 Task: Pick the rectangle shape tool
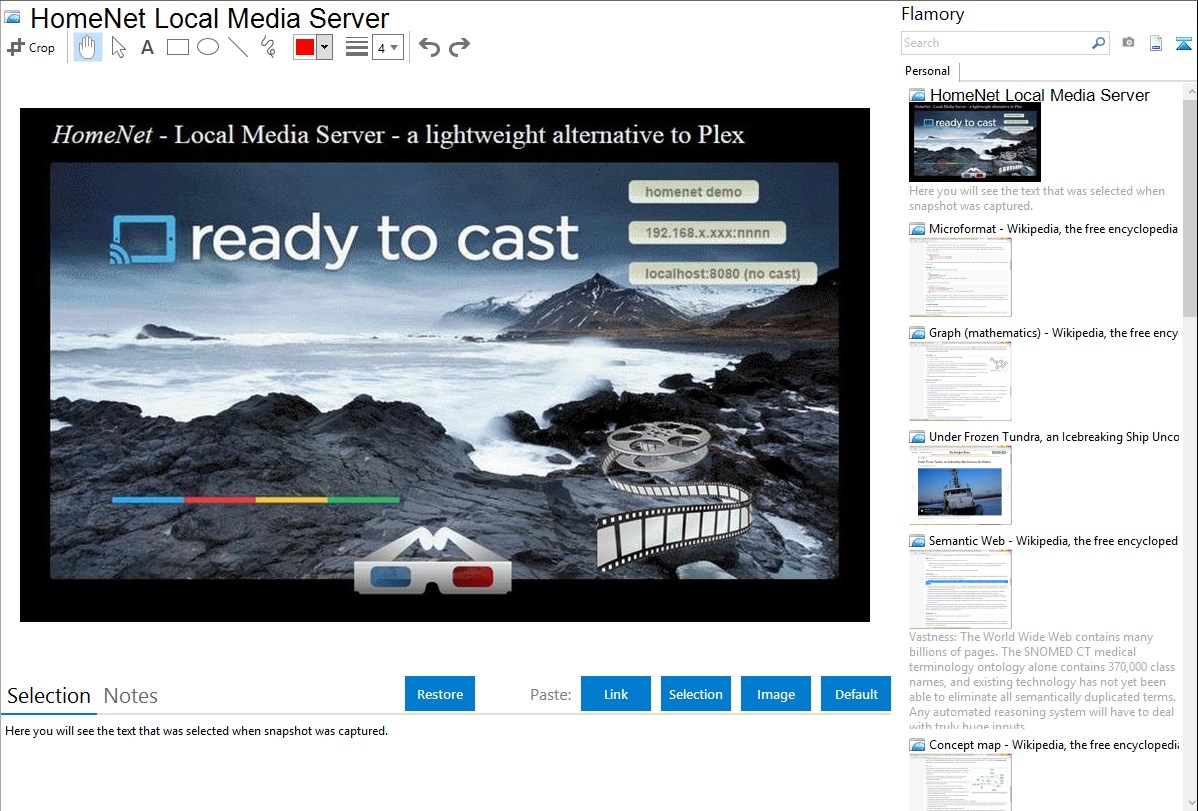click(177, 47)
